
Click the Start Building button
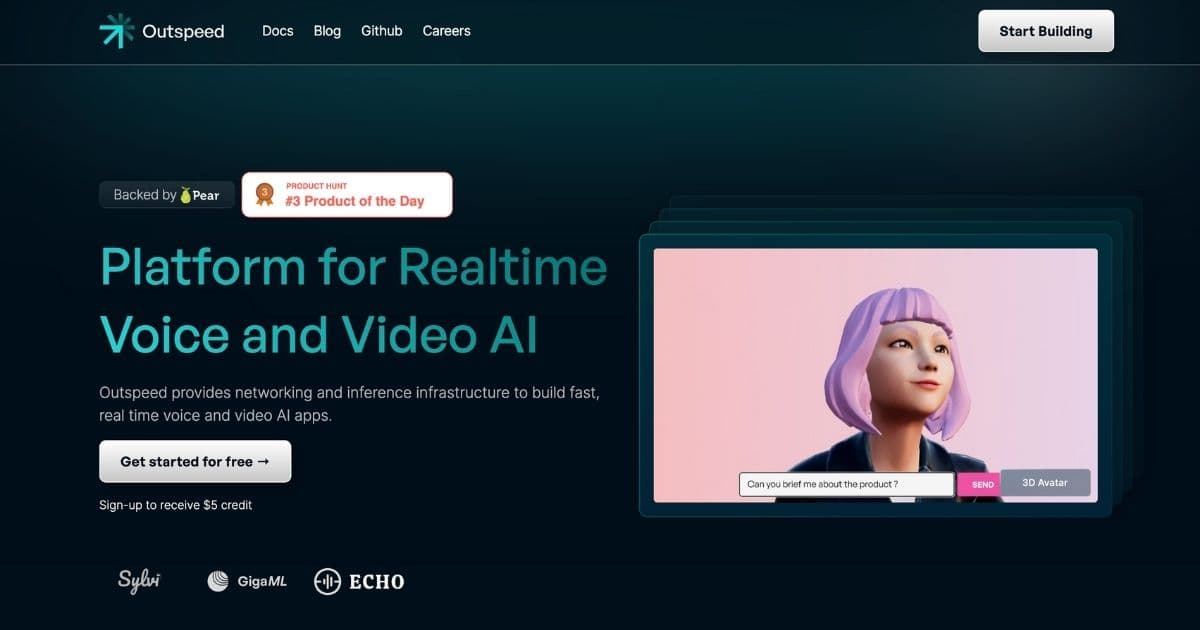click(1046, 31)
